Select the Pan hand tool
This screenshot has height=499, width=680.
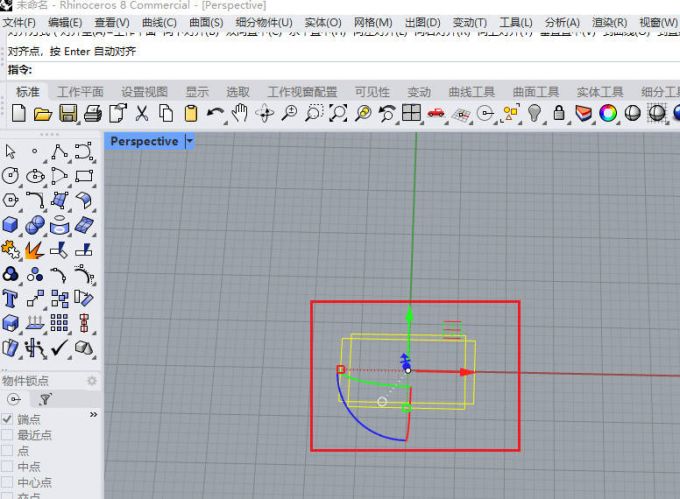coord(240,114)
